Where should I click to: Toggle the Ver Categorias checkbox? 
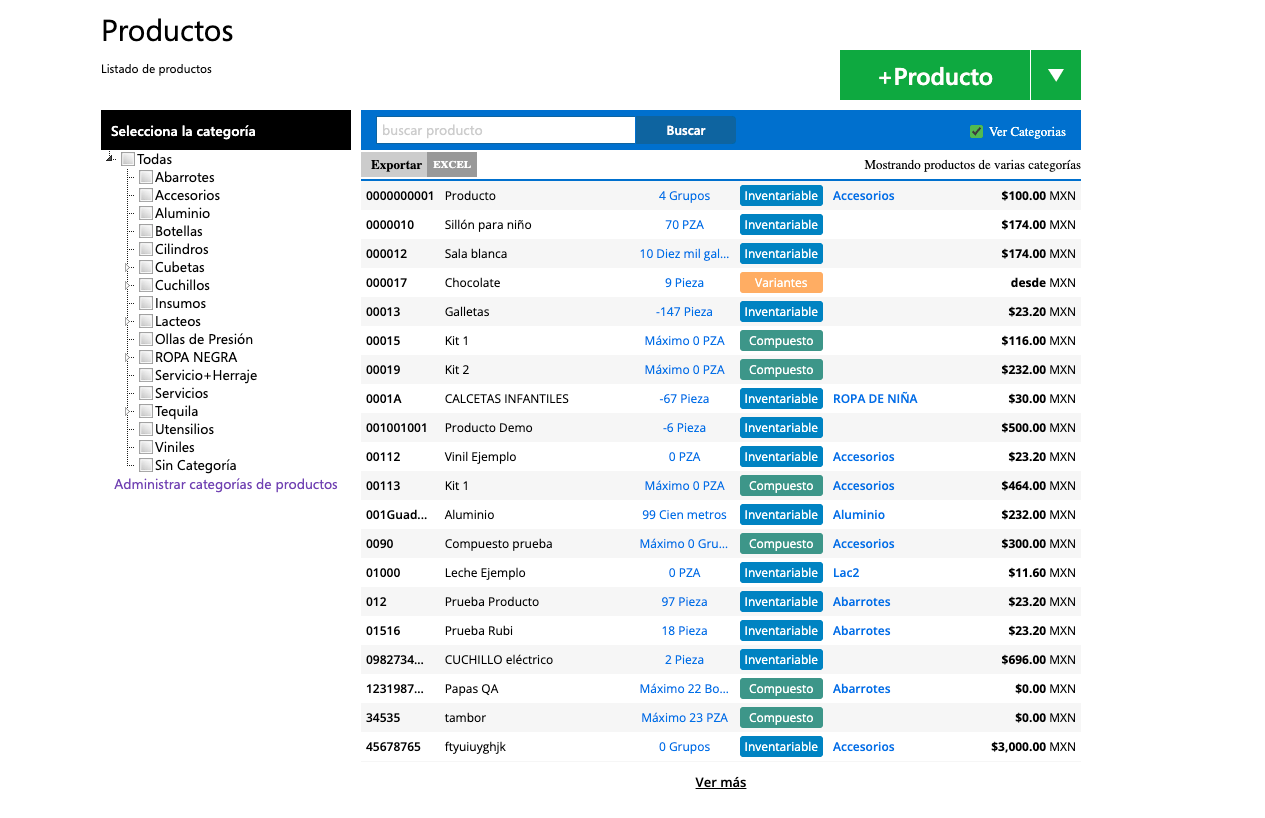[x=977, y=131]
